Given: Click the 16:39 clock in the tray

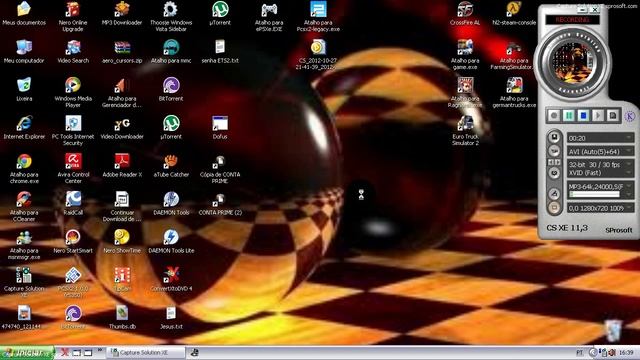Looking at the screenshot, I should tap(626, 352).
